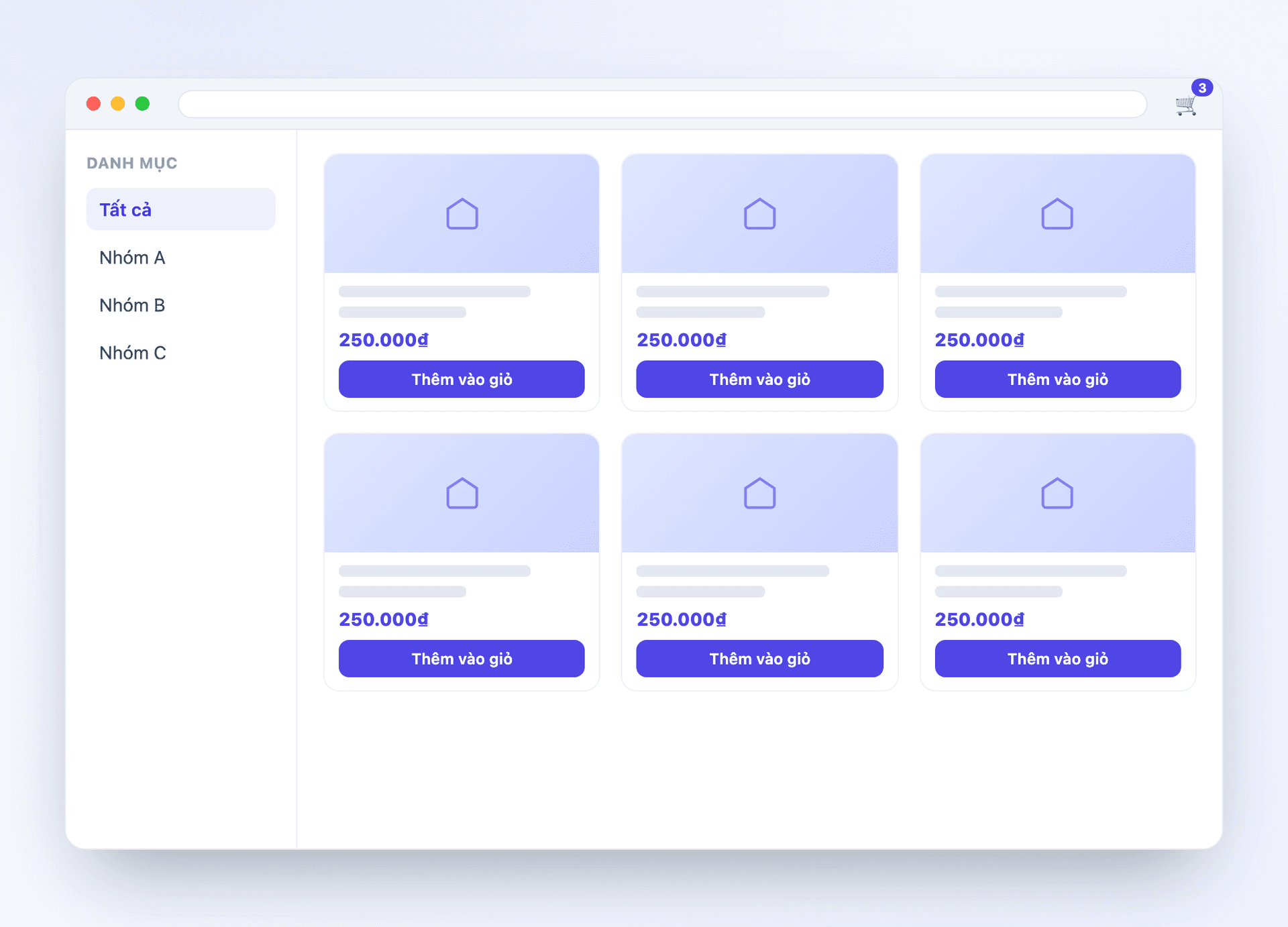This screenshot has height=927, width=1288.
Task: Click the 250.000đ price on top-left product
Action: [383, 340]
